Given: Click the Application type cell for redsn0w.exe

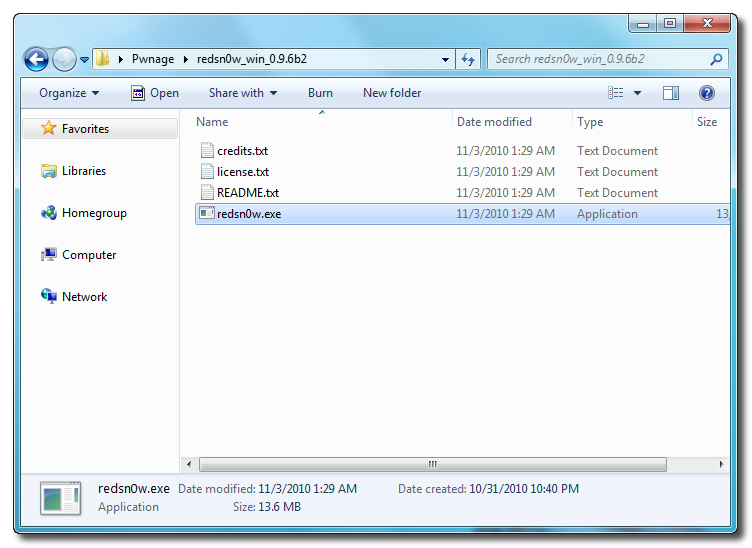Looking at the screenshot, I should pyautogui.click(x=607, y=214).
